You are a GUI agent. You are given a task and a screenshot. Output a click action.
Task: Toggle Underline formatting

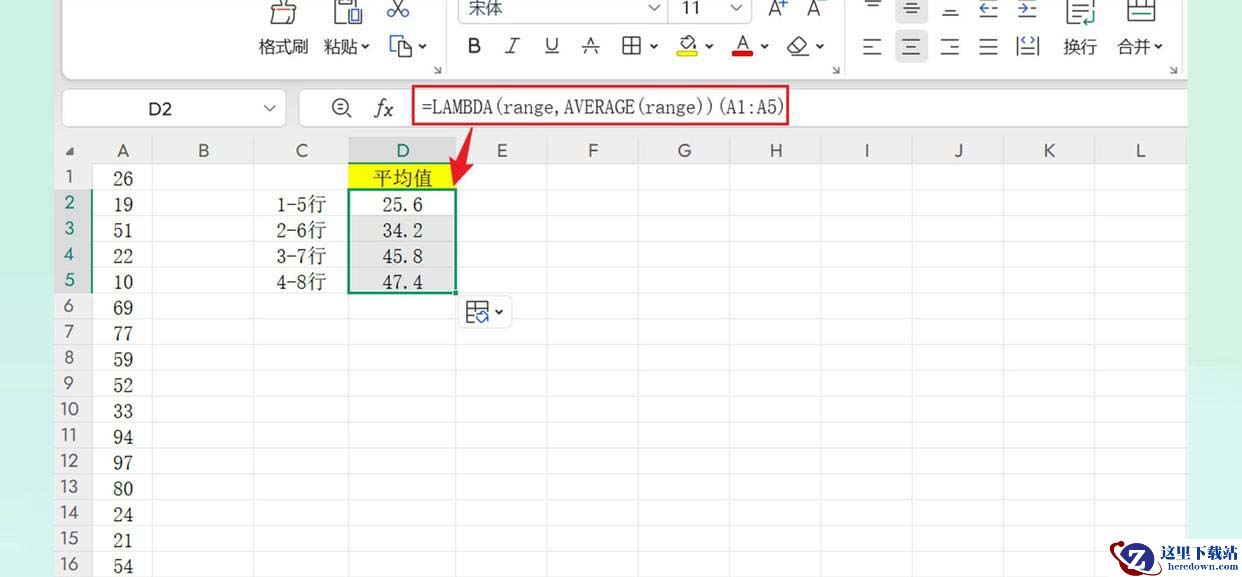551,46
